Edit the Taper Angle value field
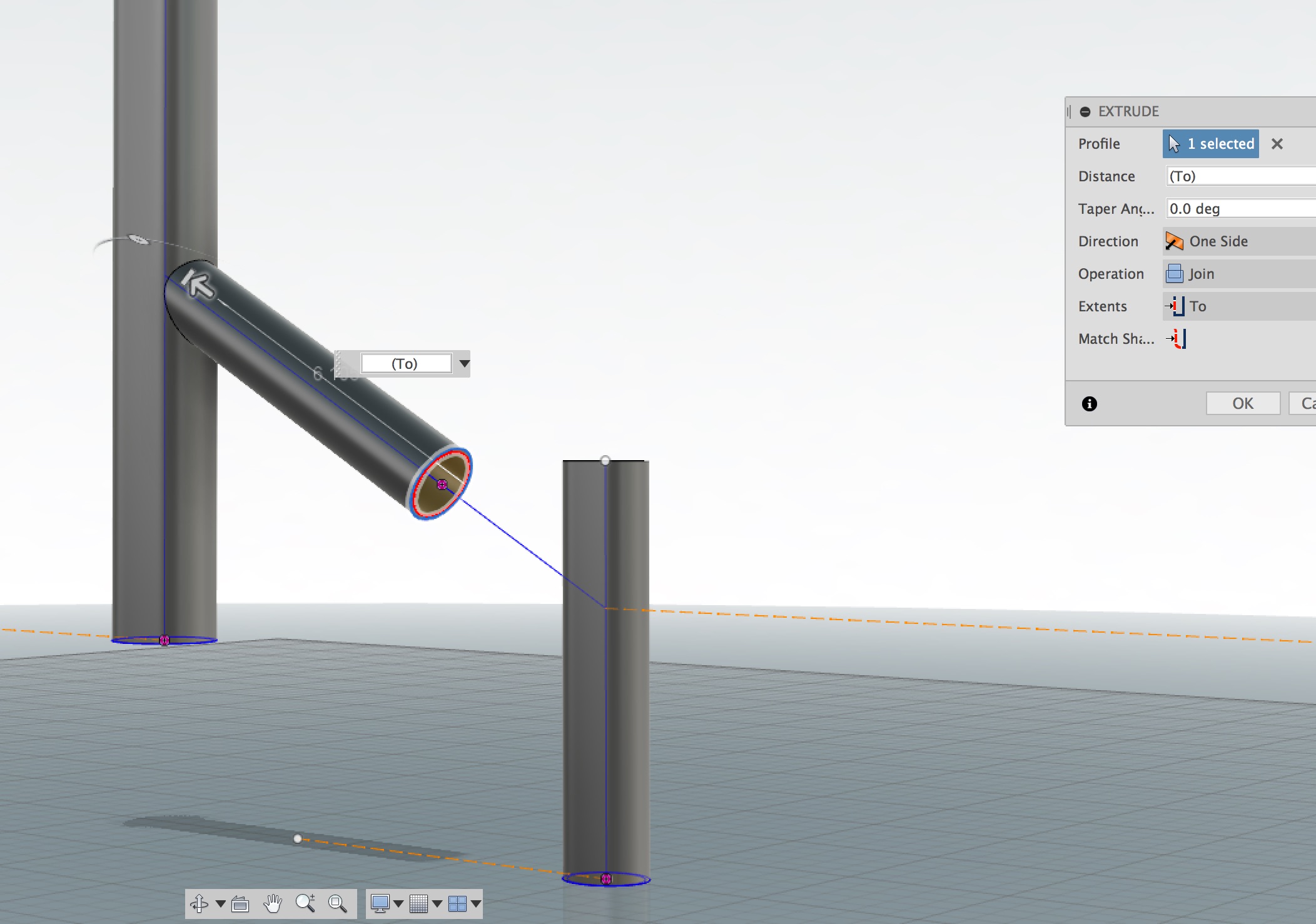 [1238, 208]
